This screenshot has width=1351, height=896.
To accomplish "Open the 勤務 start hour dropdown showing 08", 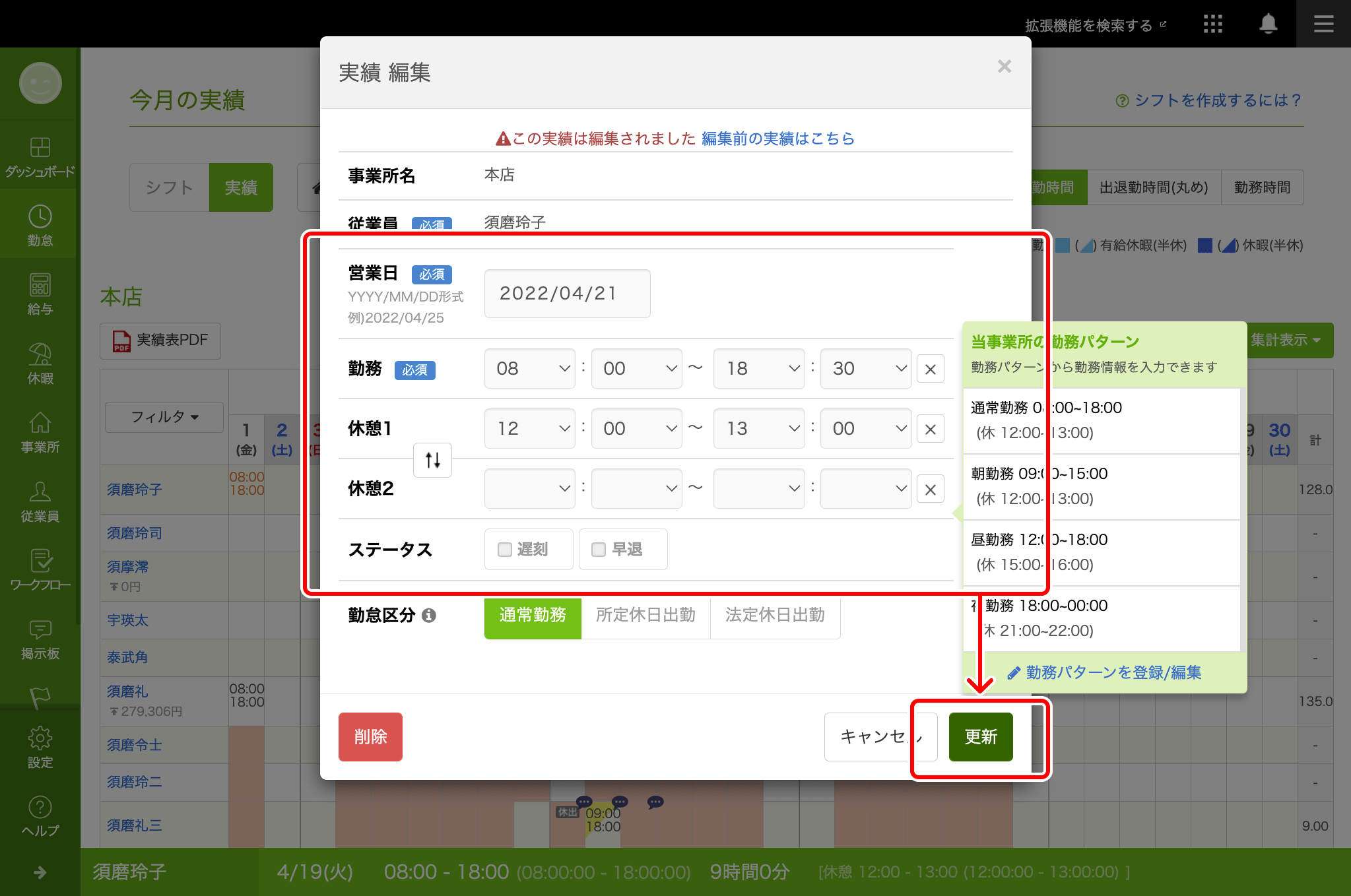I will click(x=529, y=369).
